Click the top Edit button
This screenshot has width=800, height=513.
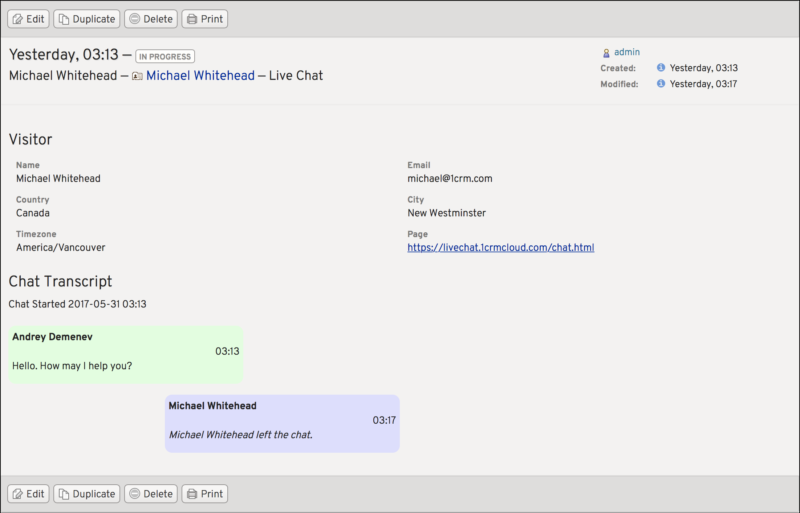pos(28,19)
